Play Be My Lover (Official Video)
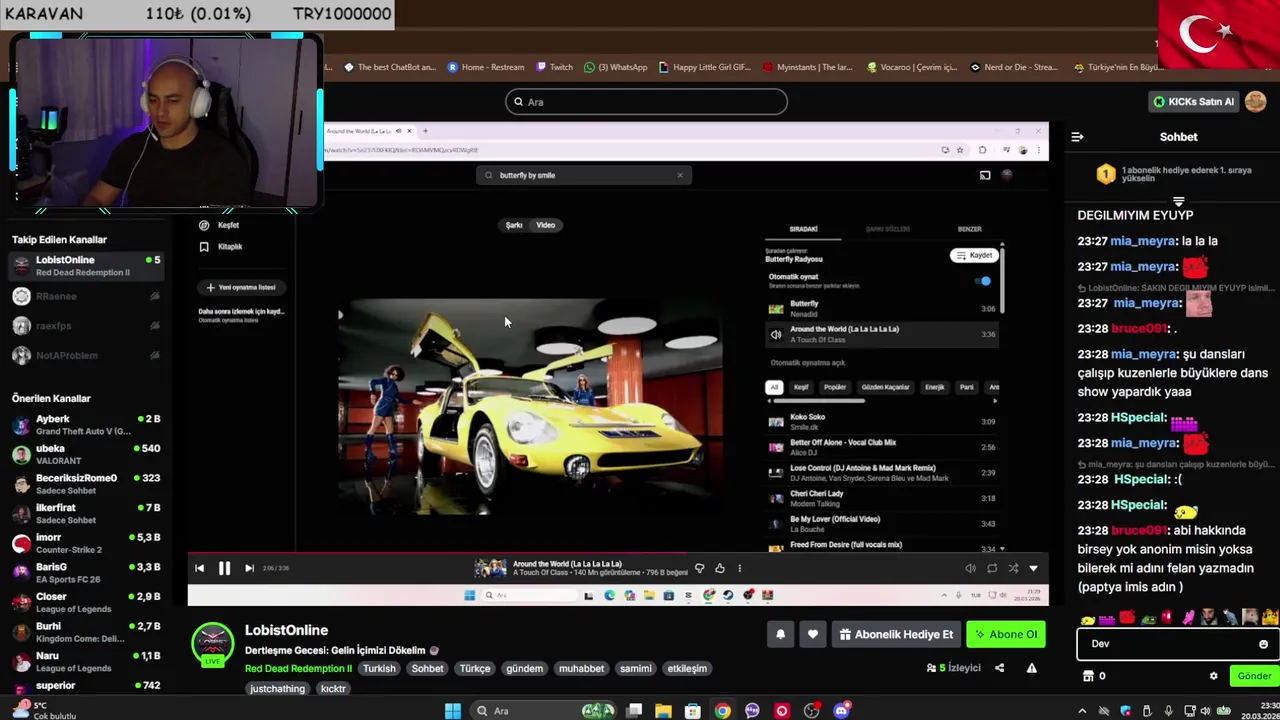The width and height of the screenshot is (1280, 720). point(883,524)
